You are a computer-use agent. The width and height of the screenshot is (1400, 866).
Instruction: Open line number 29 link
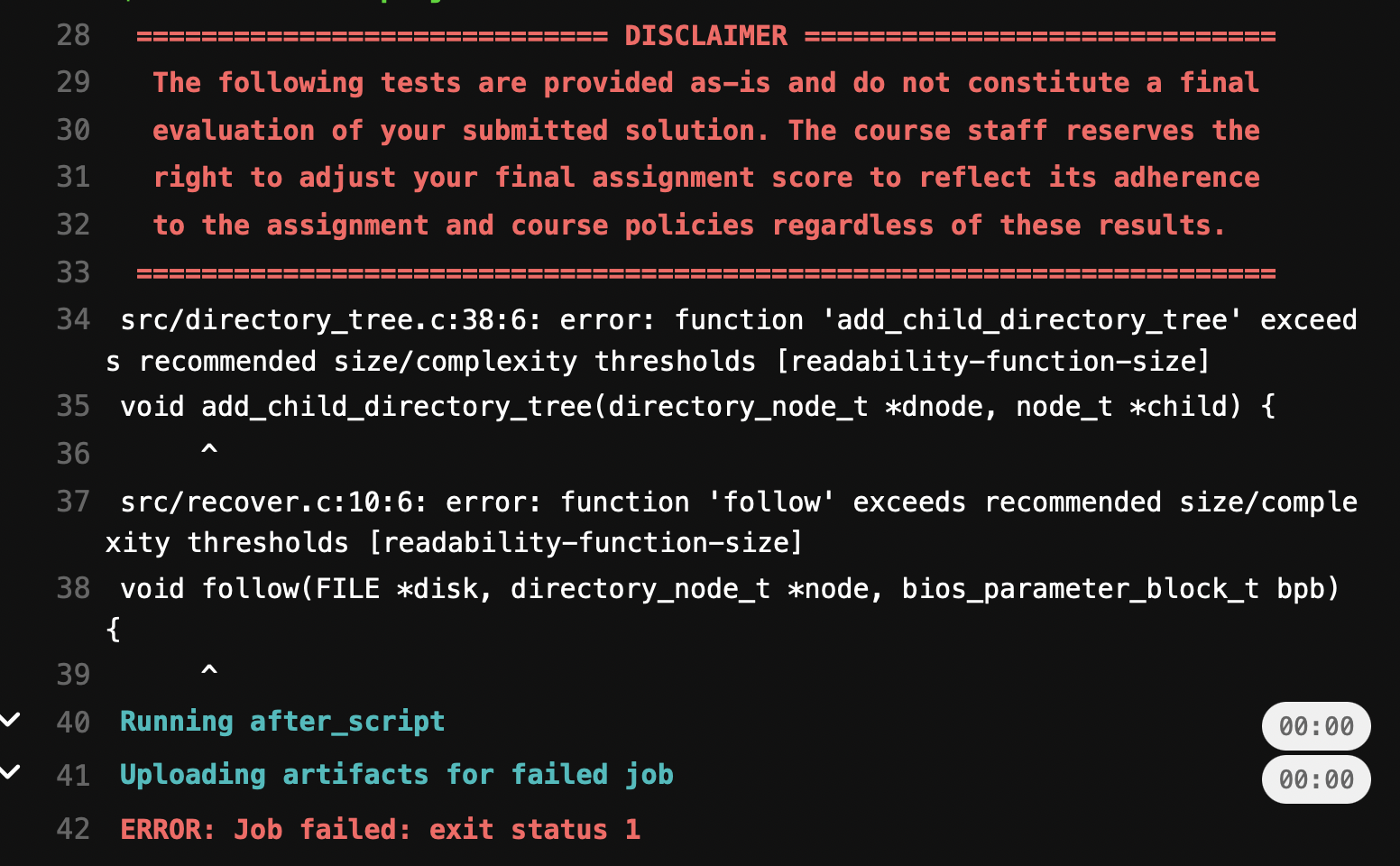pyautogui.click(x=73, y=82)
